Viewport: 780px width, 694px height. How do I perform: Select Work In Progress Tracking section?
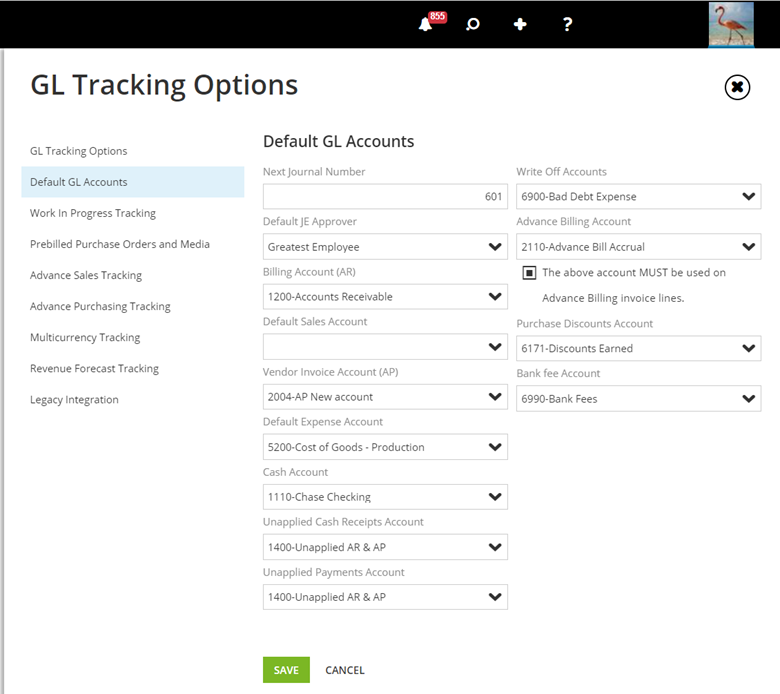93,213
